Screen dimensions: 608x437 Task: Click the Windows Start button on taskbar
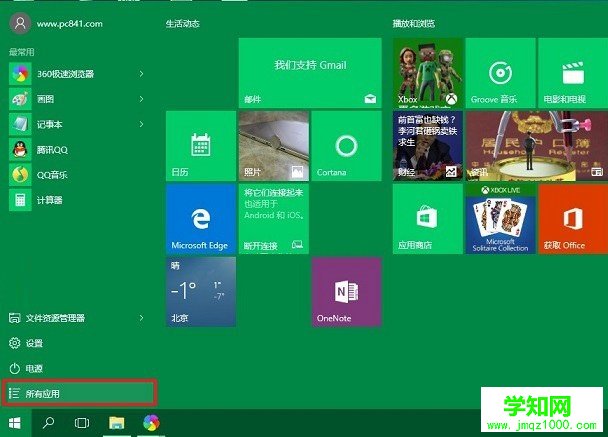(x=15, y=423)
